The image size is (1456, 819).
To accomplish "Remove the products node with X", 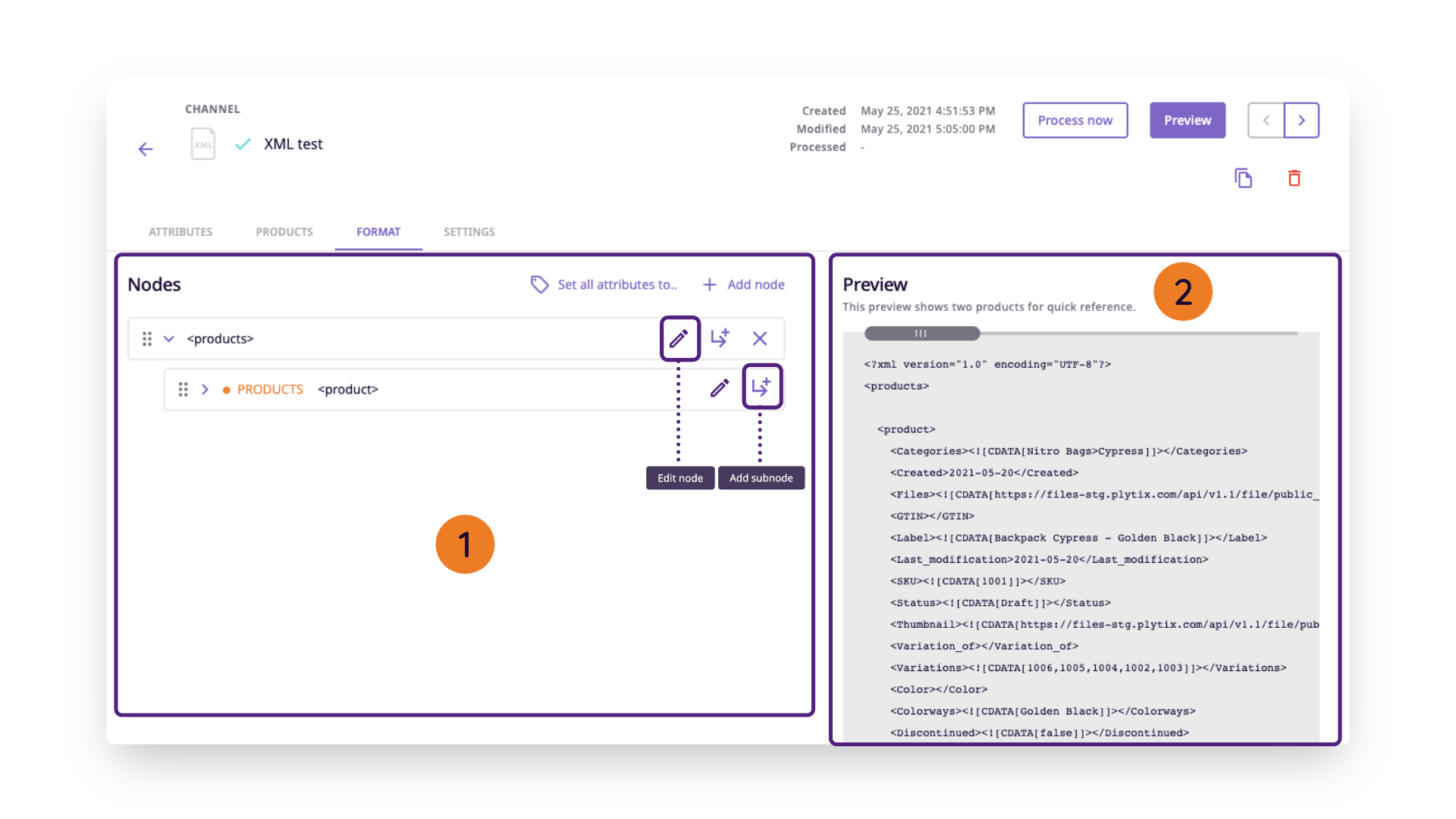I will click(x=760, y=338).
